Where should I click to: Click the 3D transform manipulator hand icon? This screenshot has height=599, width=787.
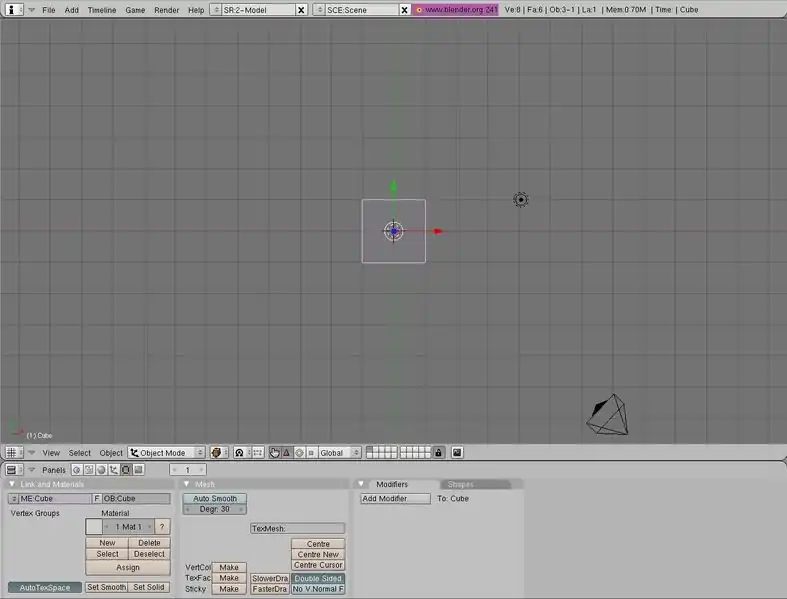coord(274,453)
